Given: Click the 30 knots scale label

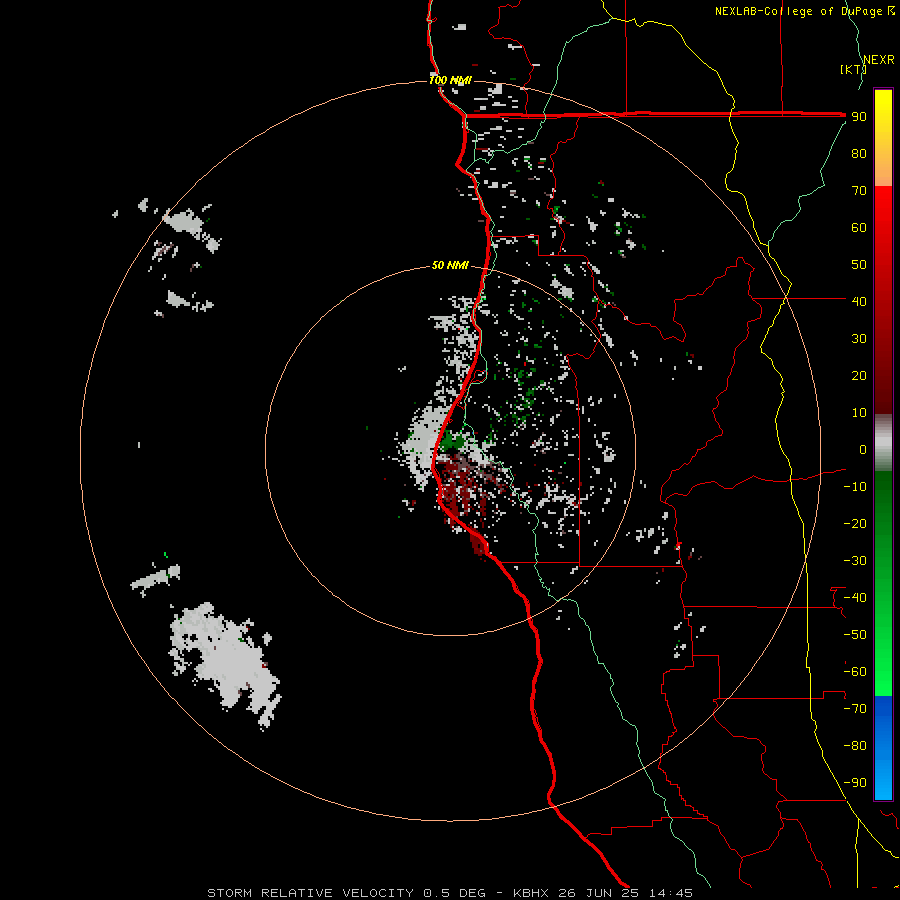Looking at the screenshot, I should pos(859,339).
